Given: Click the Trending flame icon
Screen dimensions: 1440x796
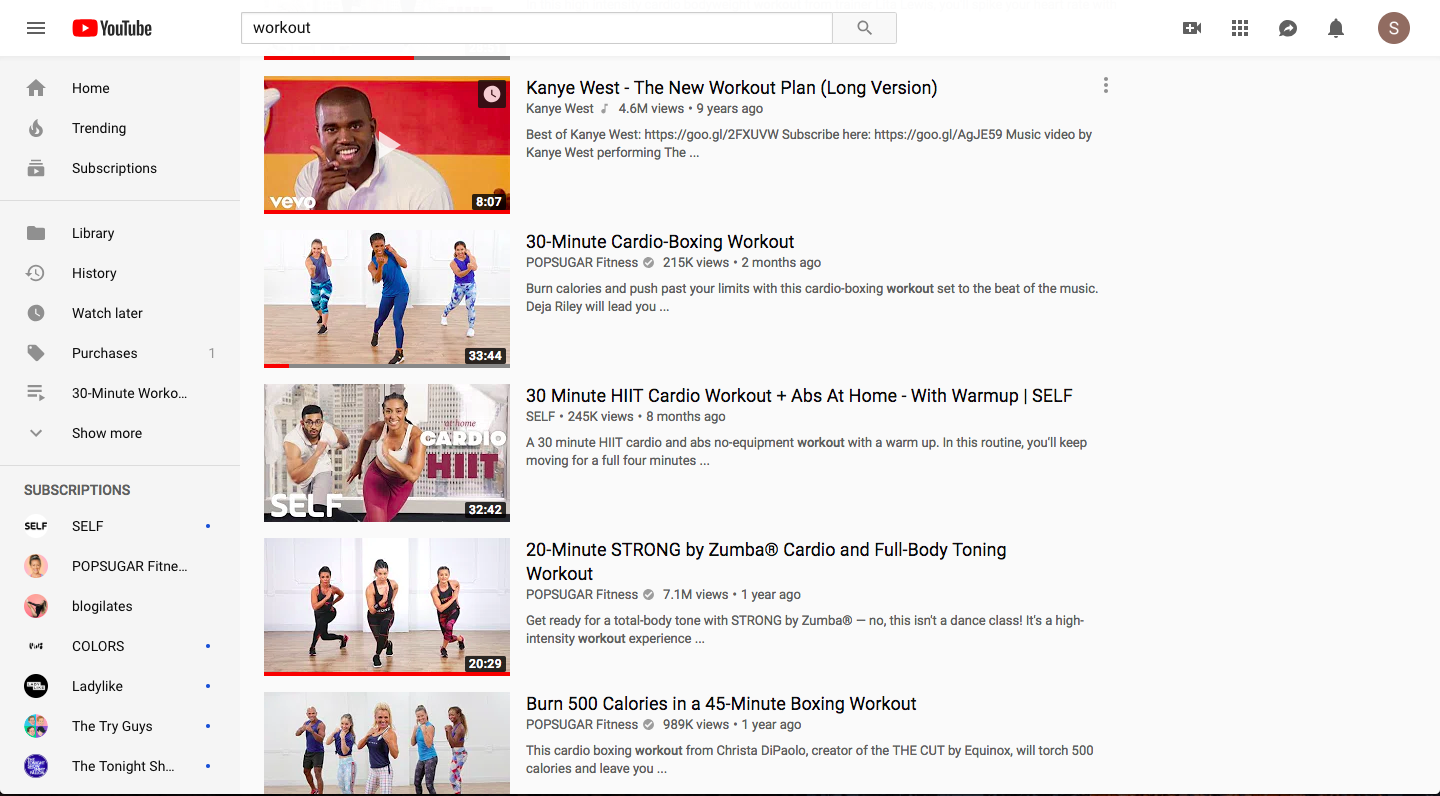Looking at the screenshot, I should tap(36, 128).
